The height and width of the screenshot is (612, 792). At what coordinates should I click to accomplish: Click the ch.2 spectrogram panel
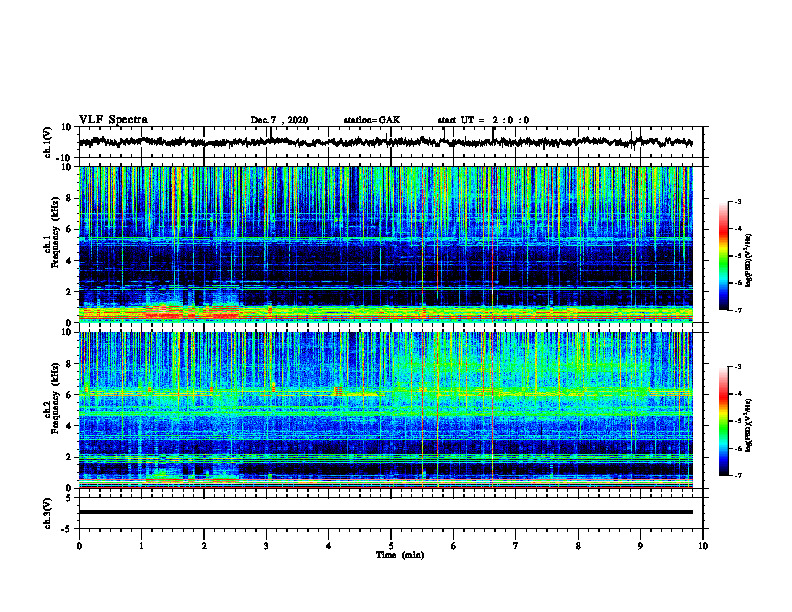385,410
